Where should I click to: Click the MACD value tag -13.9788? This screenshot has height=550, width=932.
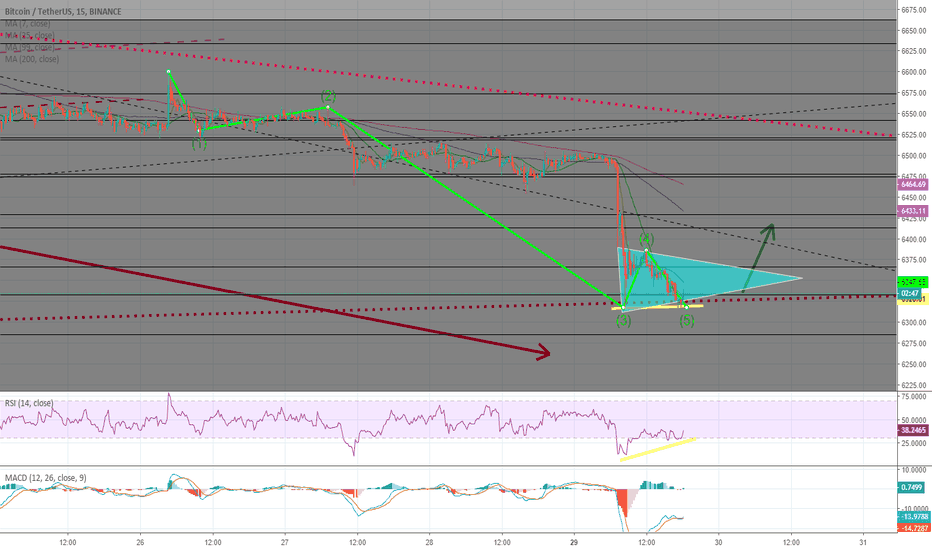coord(912,517)
